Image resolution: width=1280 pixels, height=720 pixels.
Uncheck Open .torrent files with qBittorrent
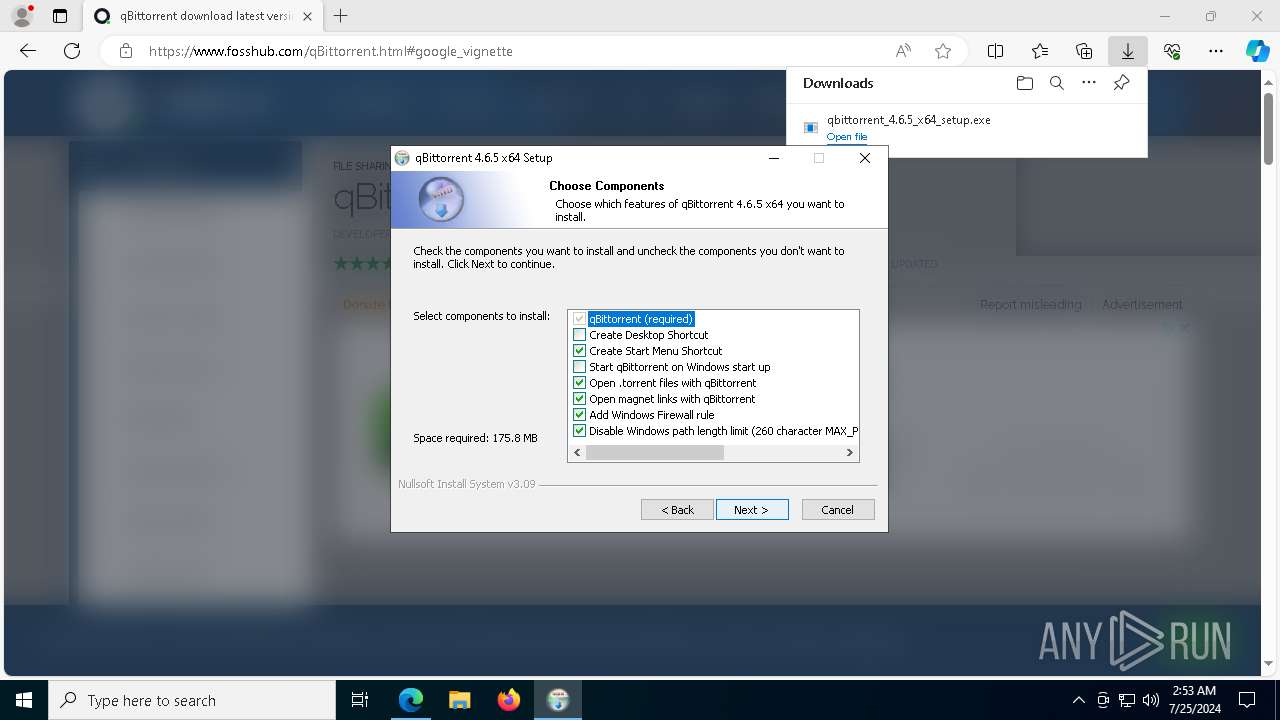coord(579,383)
